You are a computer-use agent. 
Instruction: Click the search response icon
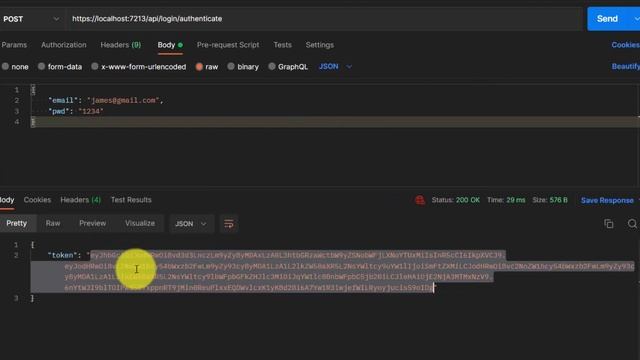click(x=632, y=224)
